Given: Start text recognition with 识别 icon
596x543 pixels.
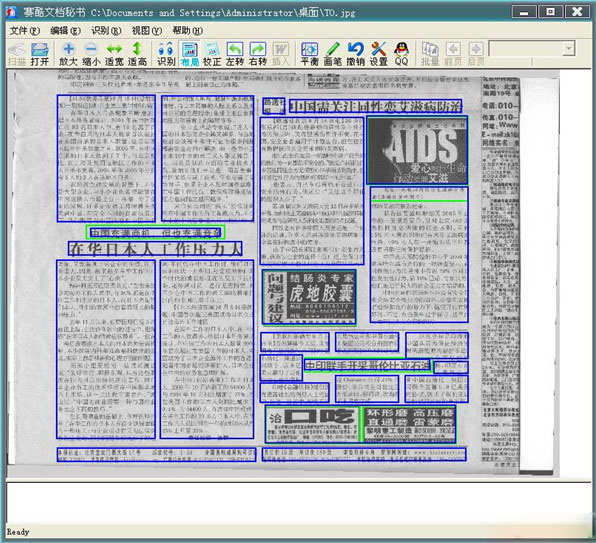Looking at the screenshot, I should pyautogui.click(x=166, y=54).
